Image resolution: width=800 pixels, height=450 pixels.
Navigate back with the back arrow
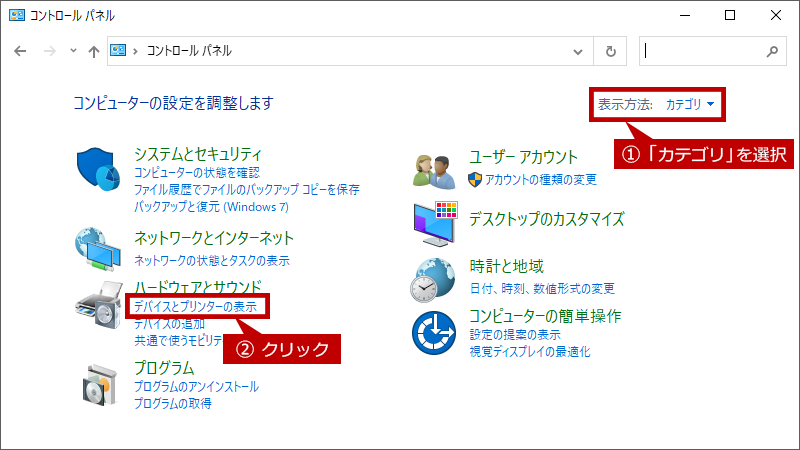pyautogui.click(x=20, y=51)
